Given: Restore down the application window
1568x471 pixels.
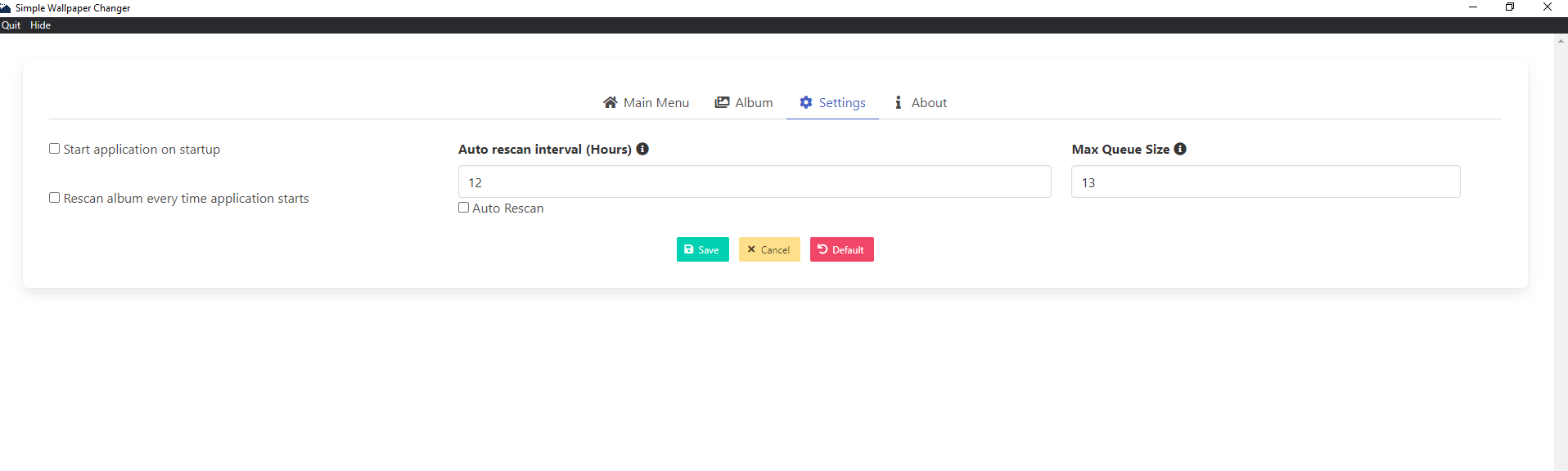Looking at the screenshot, I should [1510, 7].
